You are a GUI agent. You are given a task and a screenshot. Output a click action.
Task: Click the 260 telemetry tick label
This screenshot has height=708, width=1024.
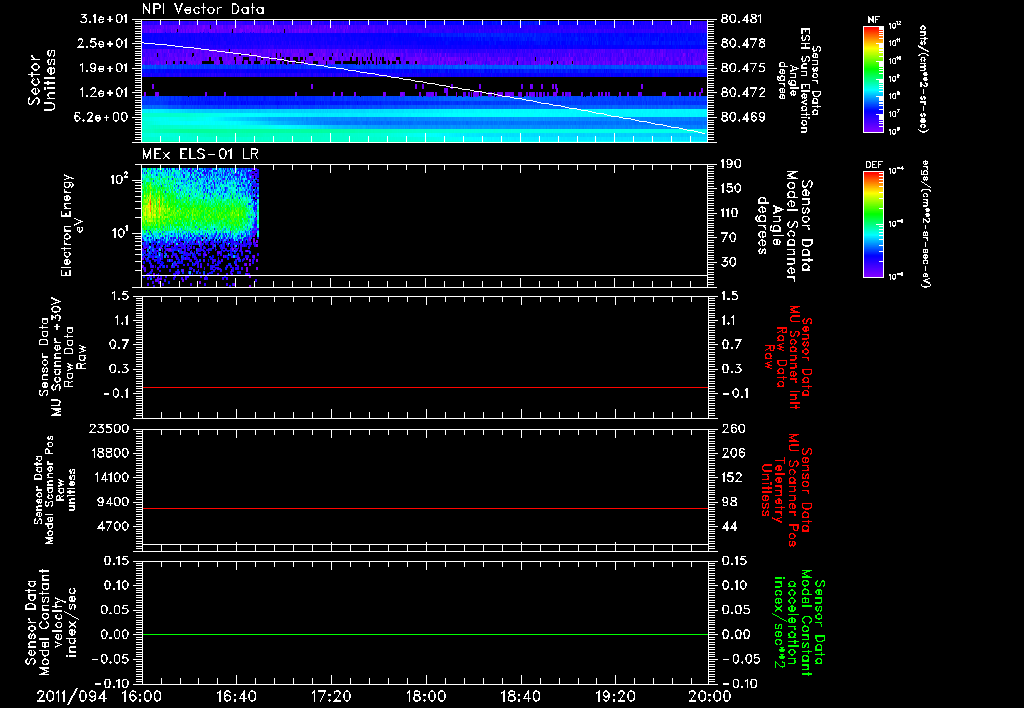pos(732,428)
